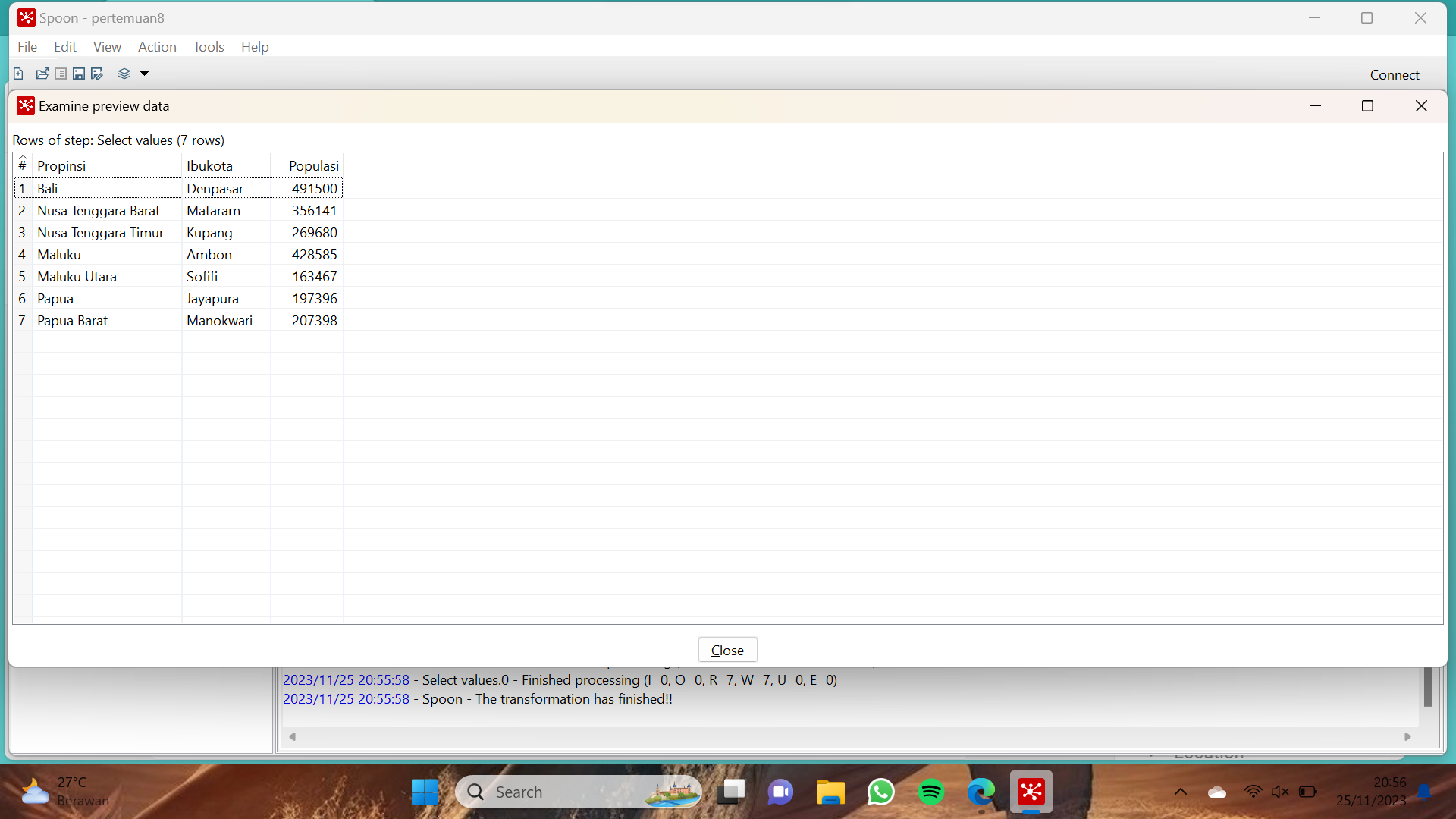Open the perspectives dropdown arrow
The height and width of the screenshot is (819, 1456).
144,74
